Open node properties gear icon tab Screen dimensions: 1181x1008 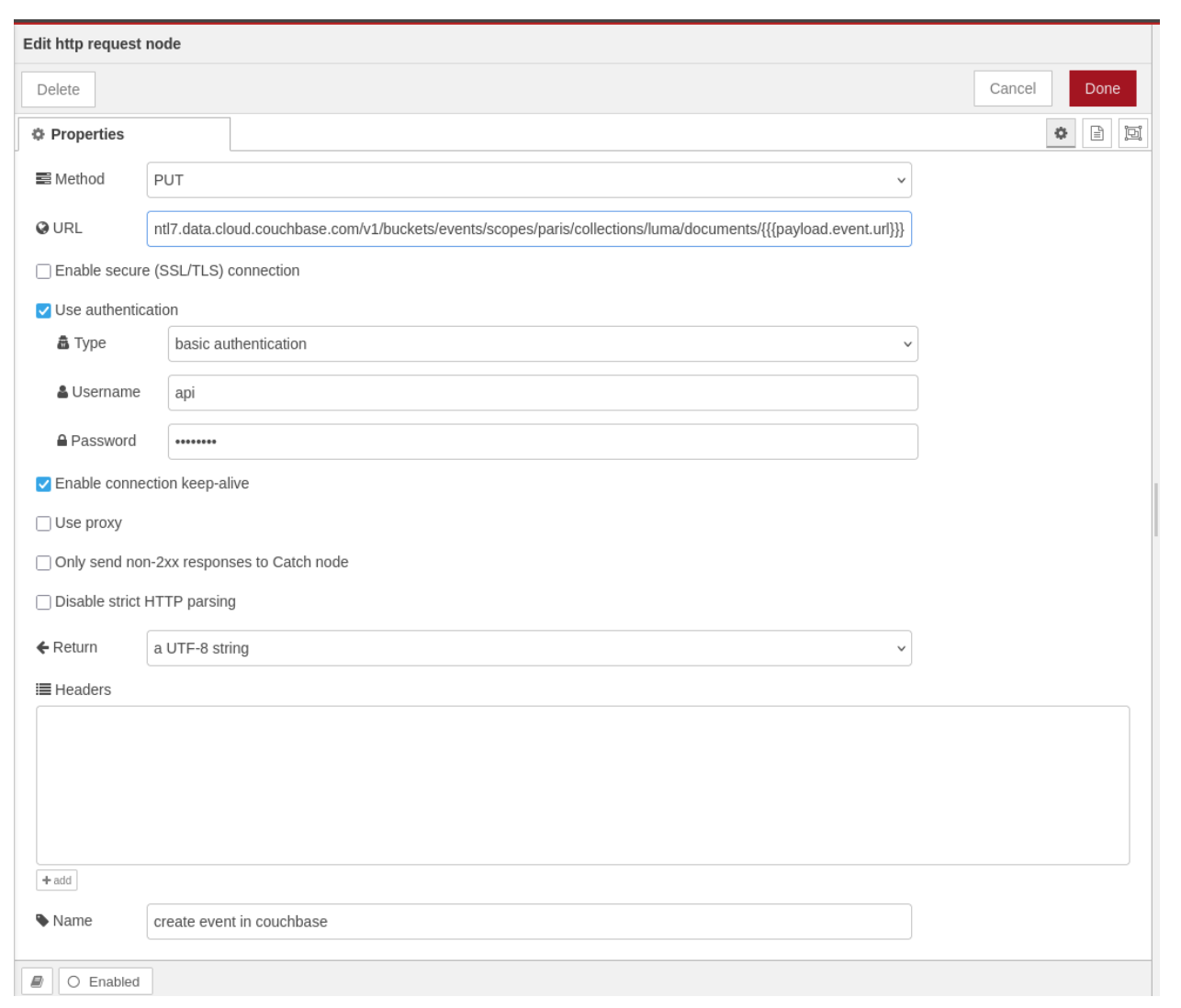coord(1061,134)
